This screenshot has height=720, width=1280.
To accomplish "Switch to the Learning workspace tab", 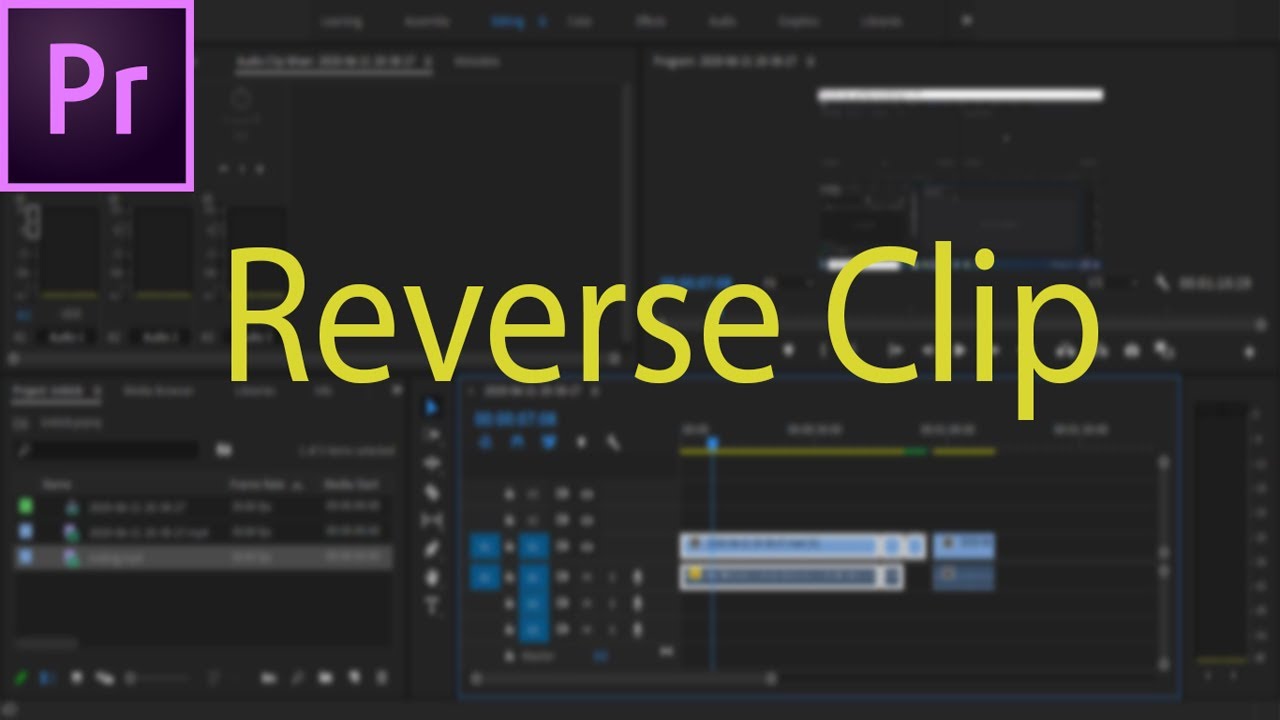I will pyautogui.click(x=342, y=21).
